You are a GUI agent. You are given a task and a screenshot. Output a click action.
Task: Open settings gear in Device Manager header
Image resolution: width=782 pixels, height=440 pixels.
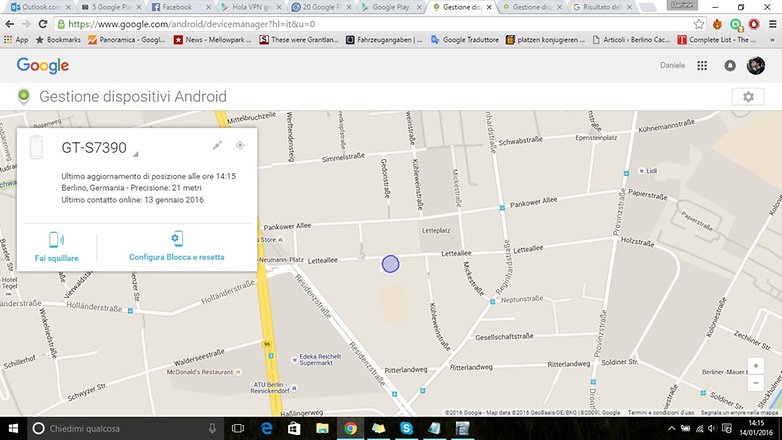(x=748, y=96)
